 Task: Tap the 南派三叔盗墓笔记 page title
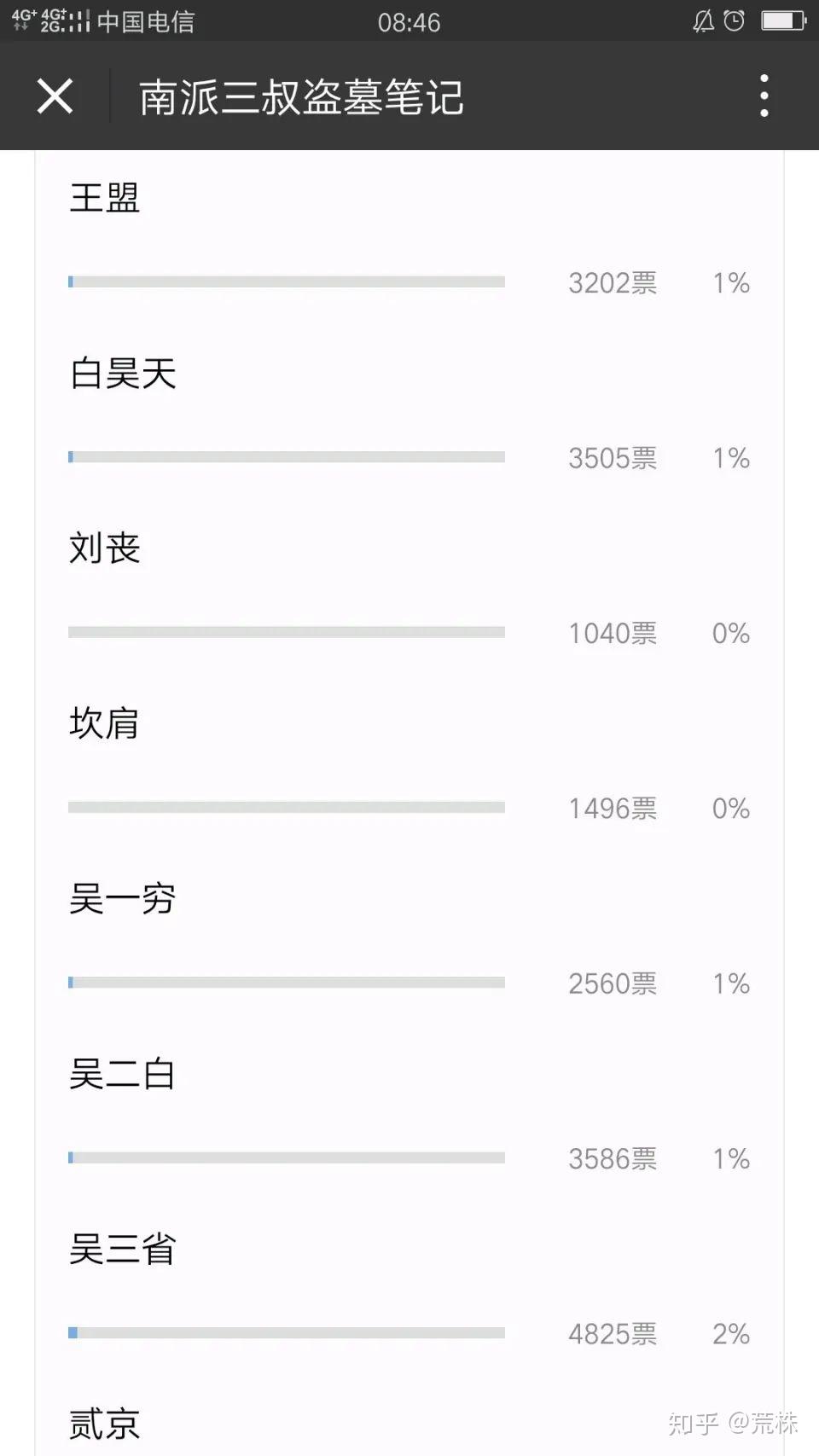tap(301, 97)
